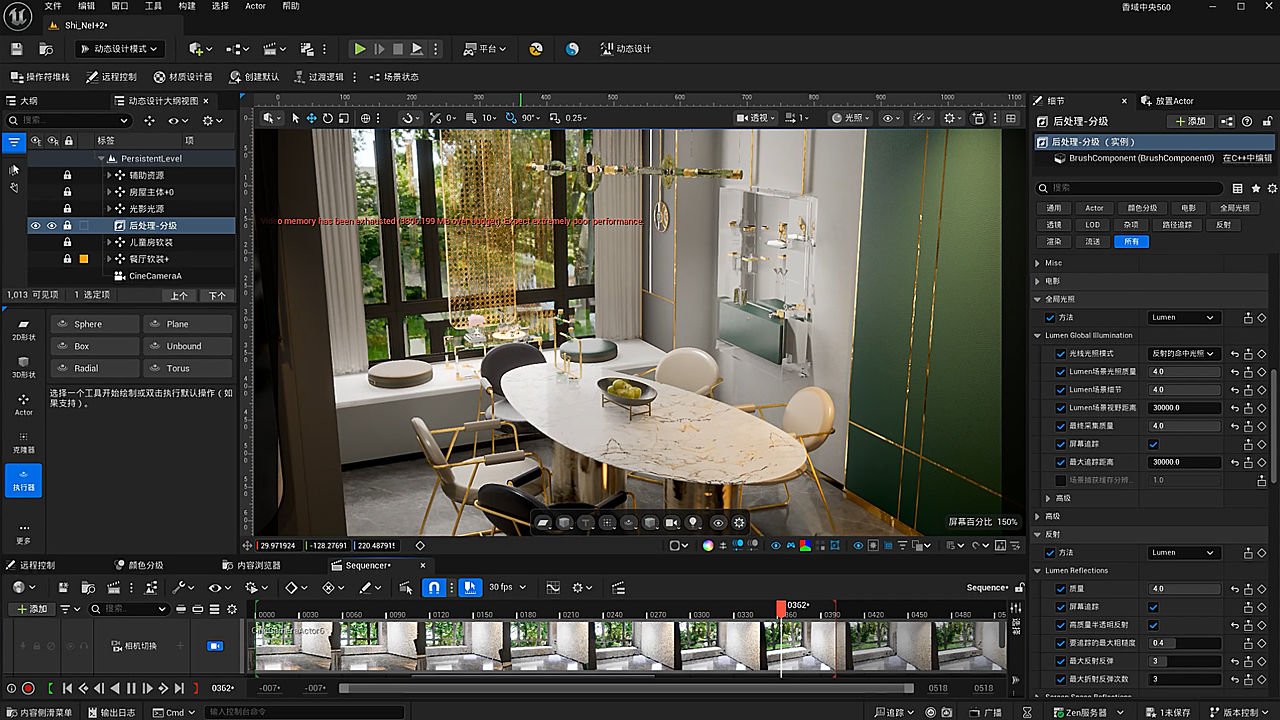
Task: Jump to the Sequencer start frame
Action: (x=67, y=688)
